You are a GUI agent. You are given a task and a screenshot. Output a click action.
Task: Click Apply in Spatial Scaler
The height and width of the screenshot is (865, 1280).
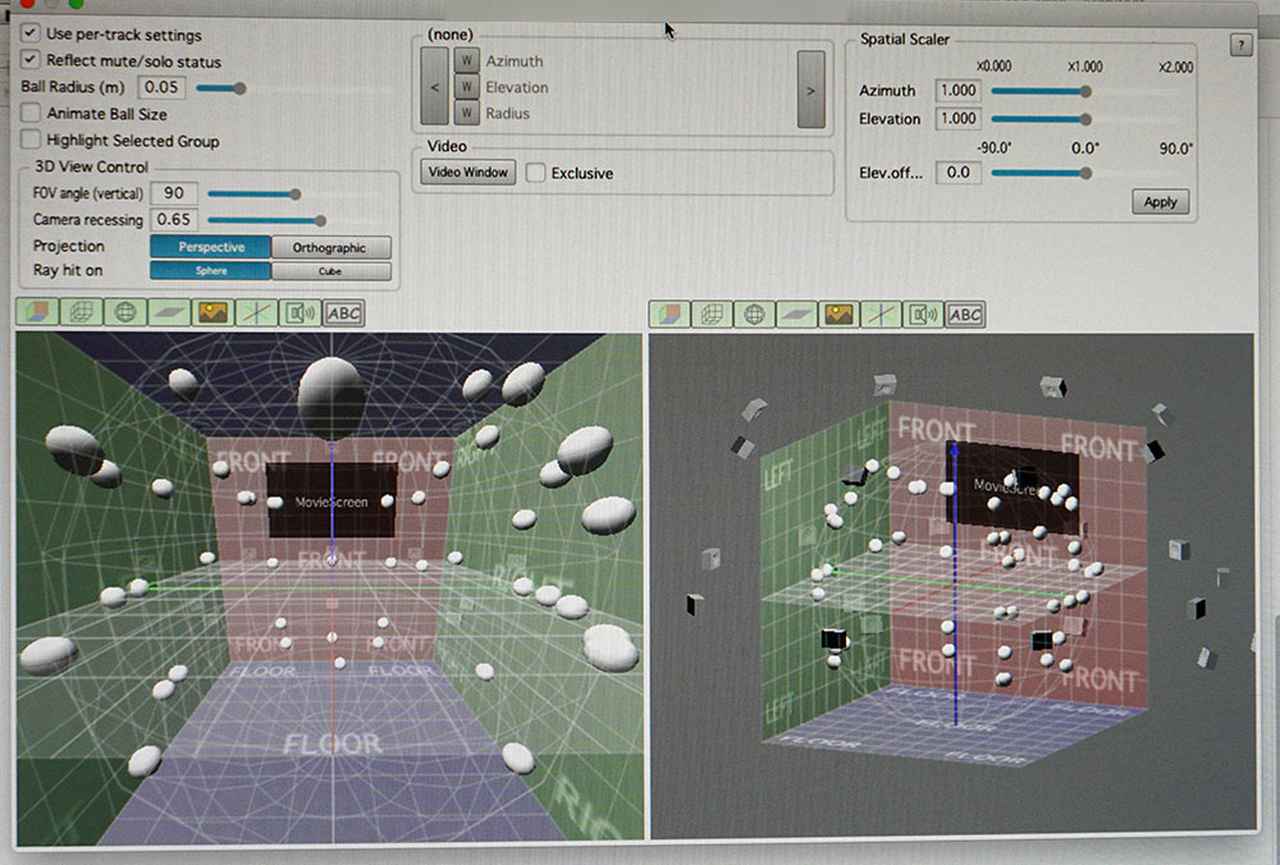click(x=1160, y=202)
